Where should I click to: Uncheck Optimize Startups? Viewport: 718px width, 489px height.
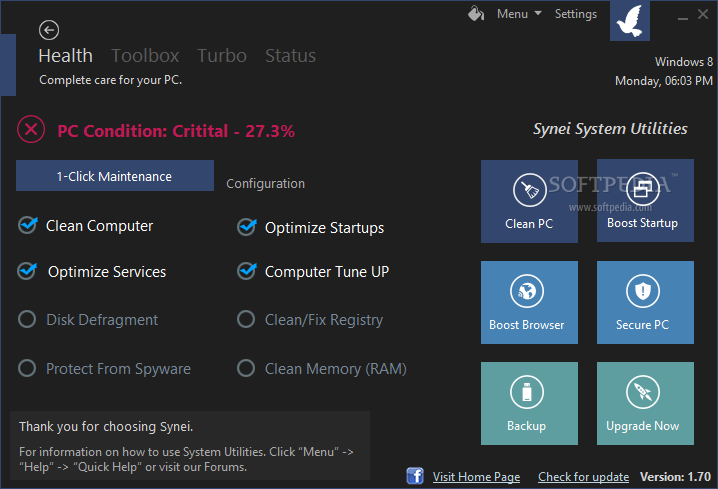point(247,227)
